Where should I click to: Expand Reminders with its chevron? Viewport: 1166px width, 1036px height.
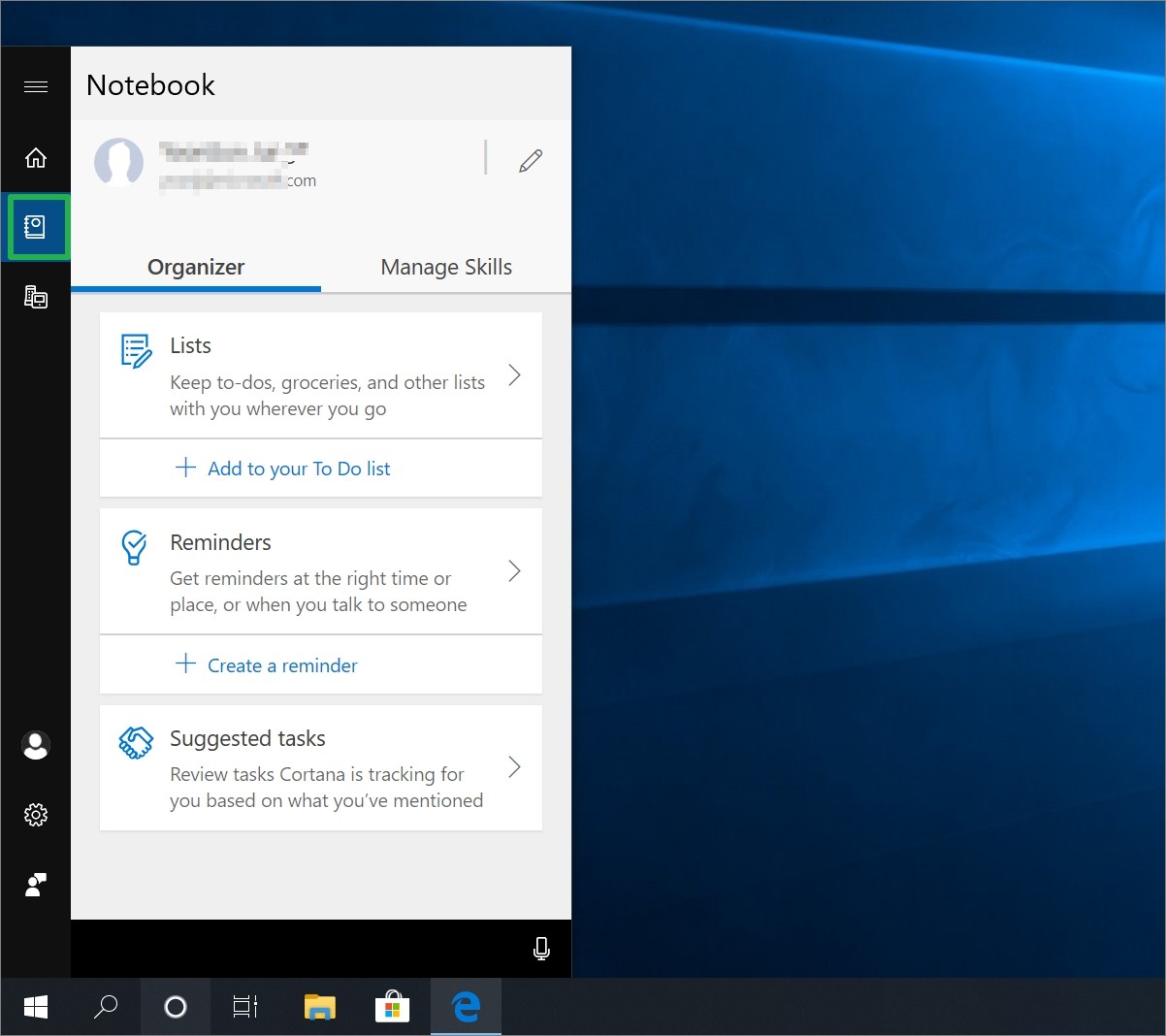pyautogui.click(x=515, y=570)
